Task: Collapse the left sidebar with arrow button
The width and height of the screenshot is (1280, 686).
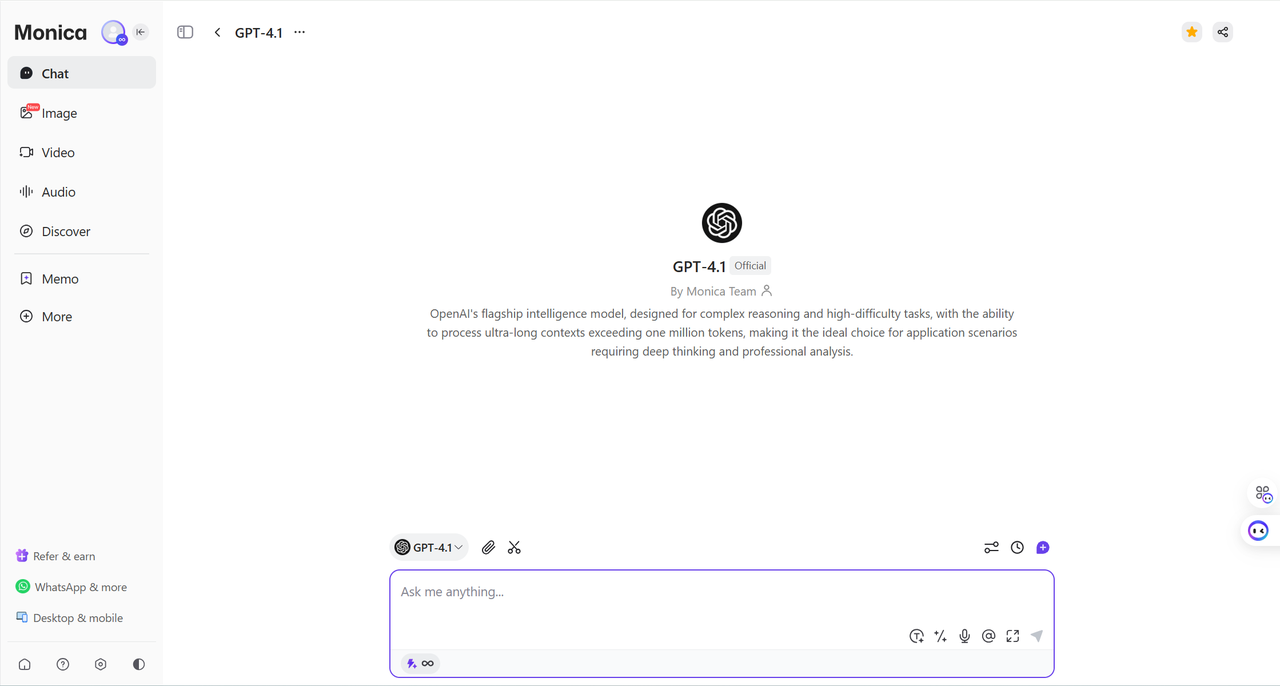Action: pos(141,32)
